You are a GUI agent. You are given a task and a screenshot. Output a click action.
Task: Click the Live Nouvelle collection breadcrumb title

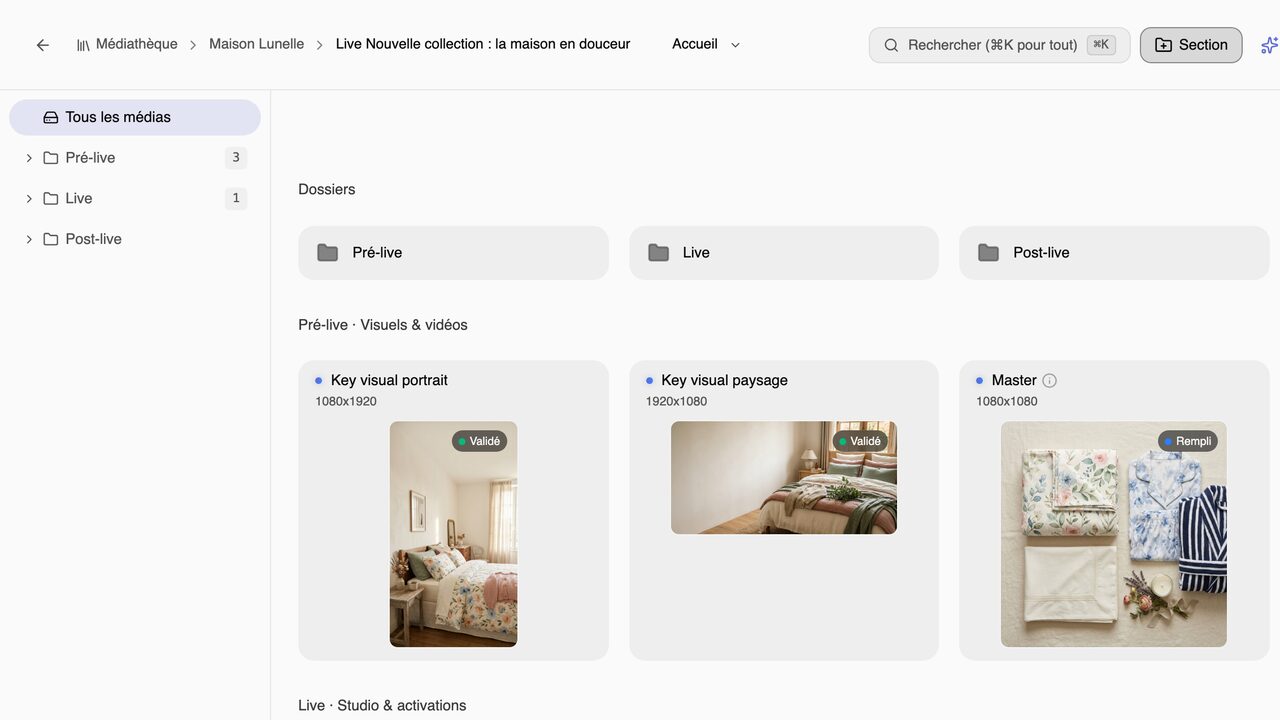coord(483,44)
